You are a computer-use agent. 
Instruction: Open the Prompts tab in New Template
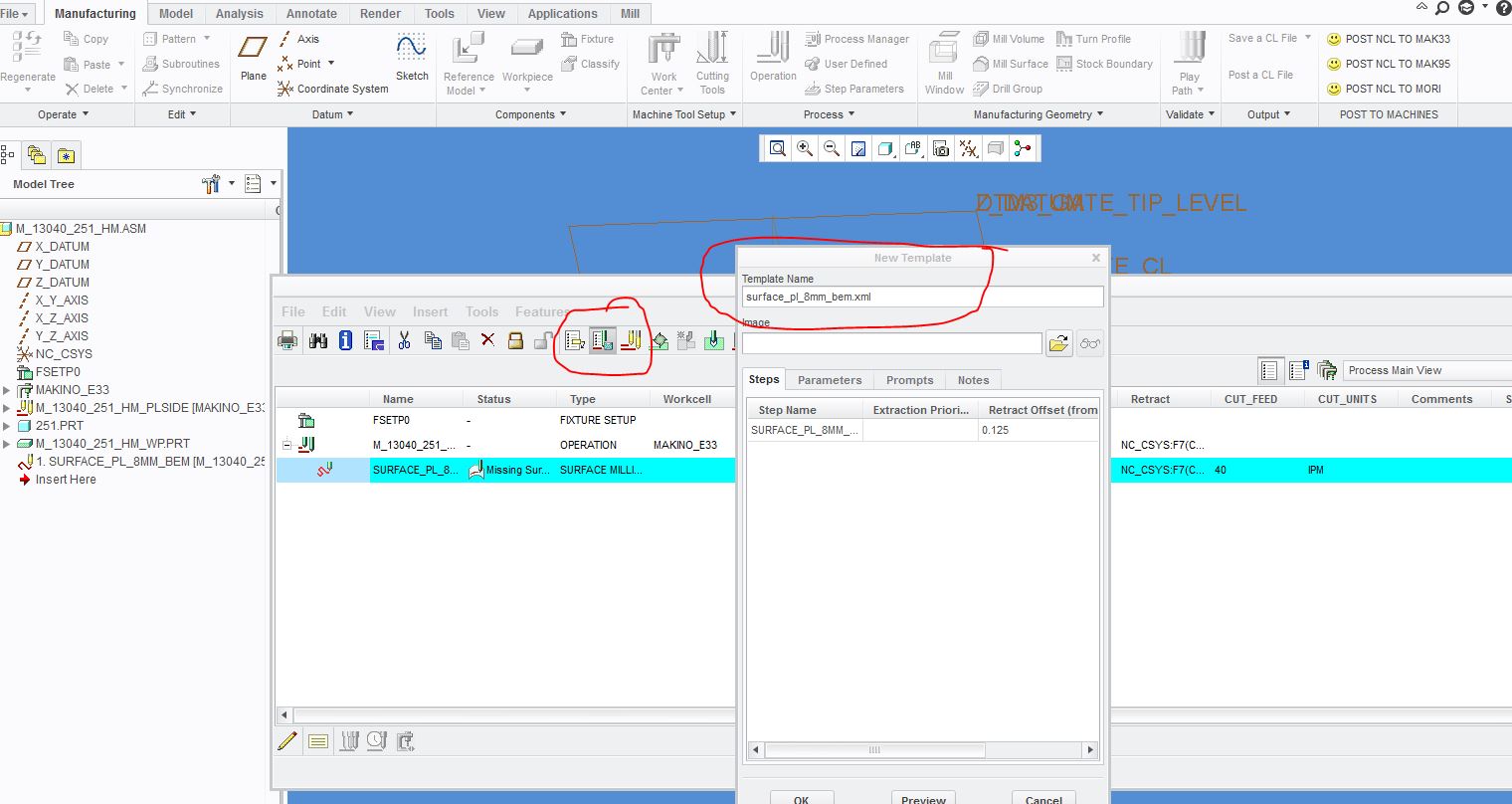coord(910,380)
